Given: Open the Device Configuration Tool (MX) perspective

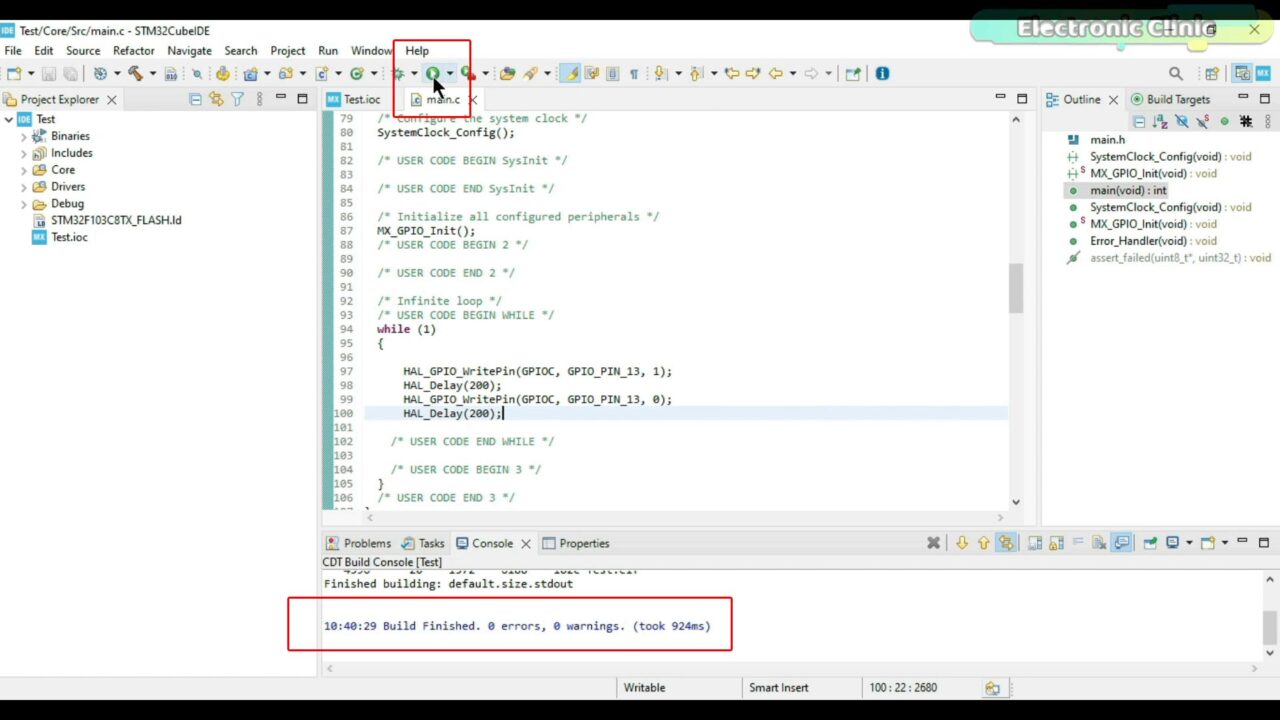Looking at the screenshot, I should pos(1264,73).
